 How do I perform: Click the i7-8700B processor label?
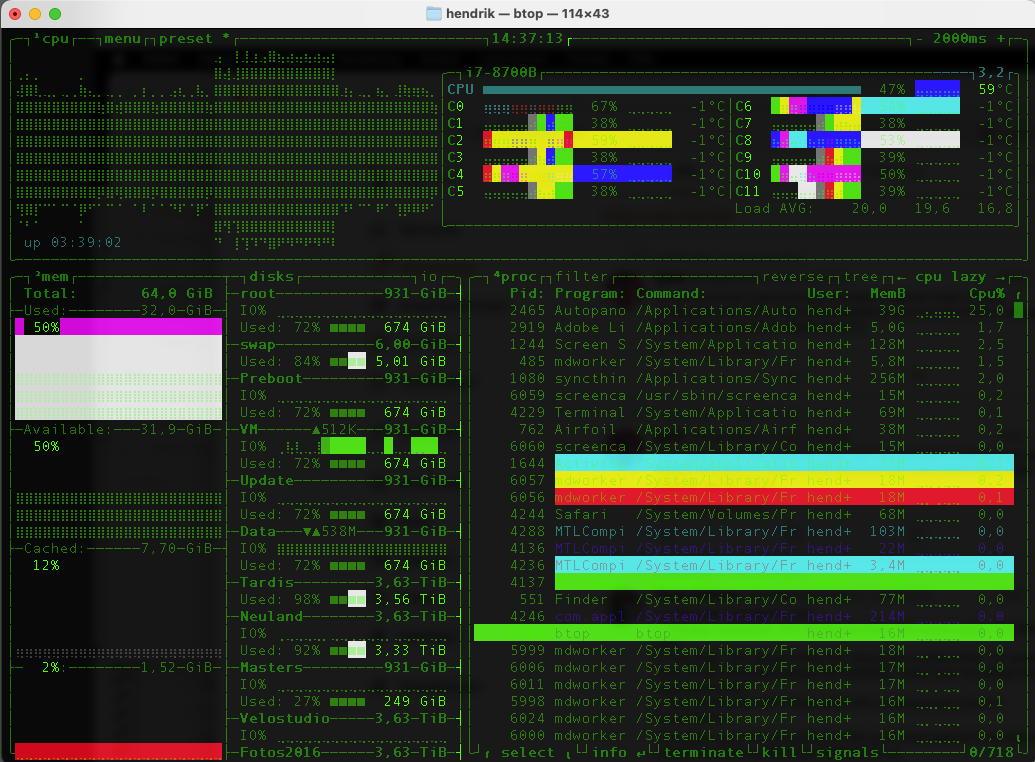click(x=502, y=72)
